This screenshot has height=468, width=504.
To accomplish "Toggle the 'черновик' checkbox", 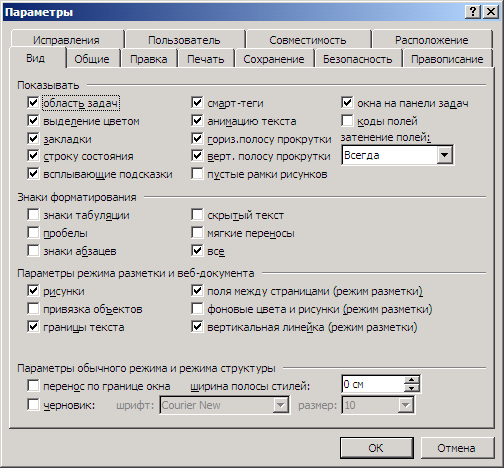I will [x=33, y=405].
